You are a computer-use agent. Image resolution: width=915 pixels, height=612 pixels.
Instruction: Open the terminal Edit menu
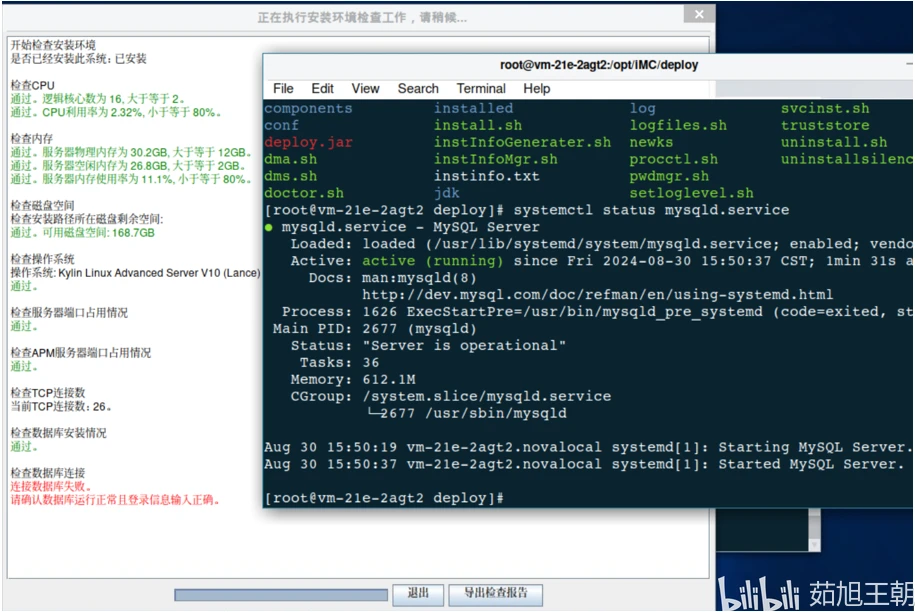click(322, 89)
